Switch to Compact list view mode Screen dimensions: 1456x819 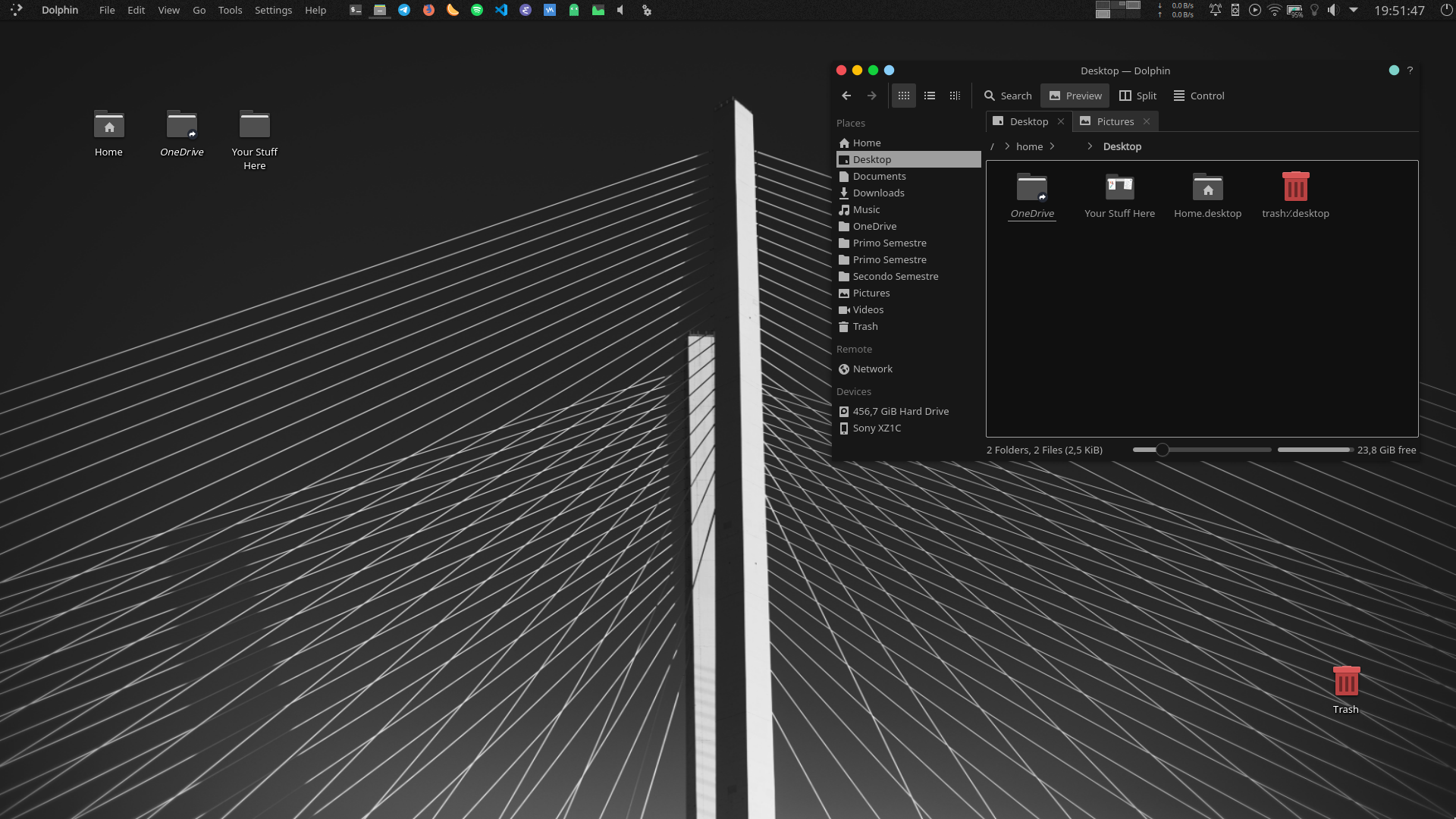[930, 96]
